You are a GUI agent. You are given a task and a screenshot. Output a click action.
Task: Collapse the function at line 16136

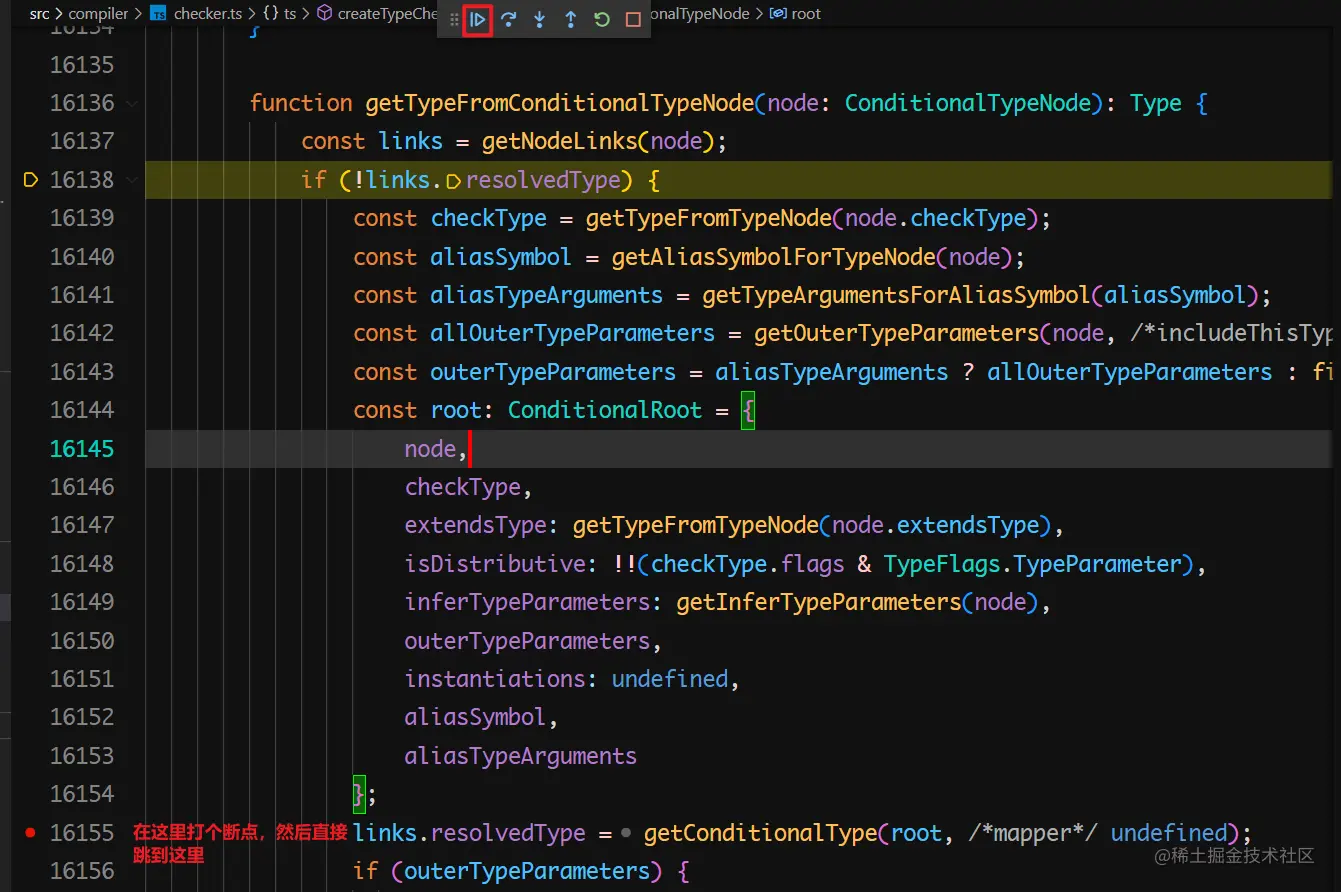pyautogui.click(x=133, y=103)
